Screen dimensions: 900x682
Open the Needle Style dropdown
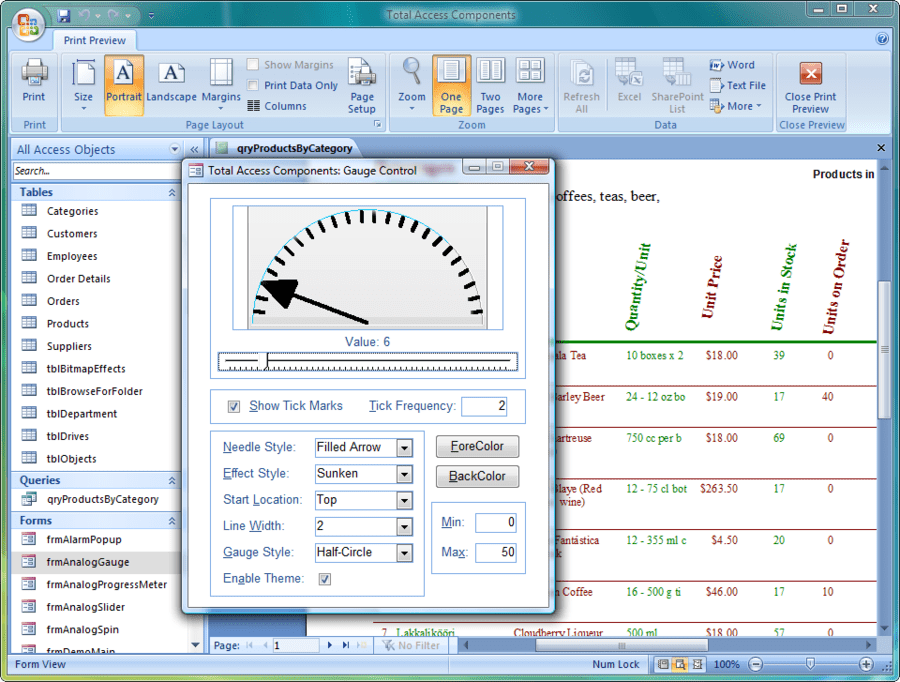point(404,448)
